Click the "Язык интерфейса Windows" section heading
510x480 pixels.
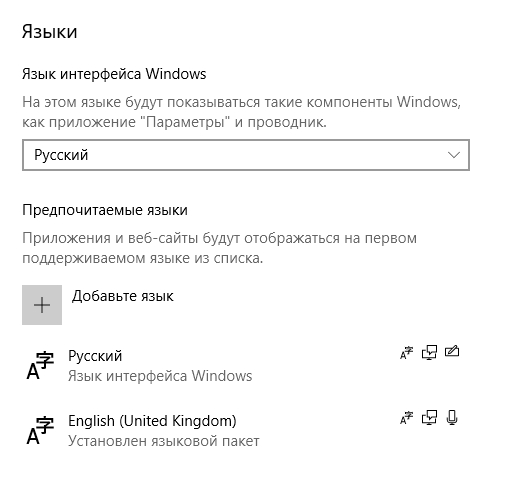point(114,74)
